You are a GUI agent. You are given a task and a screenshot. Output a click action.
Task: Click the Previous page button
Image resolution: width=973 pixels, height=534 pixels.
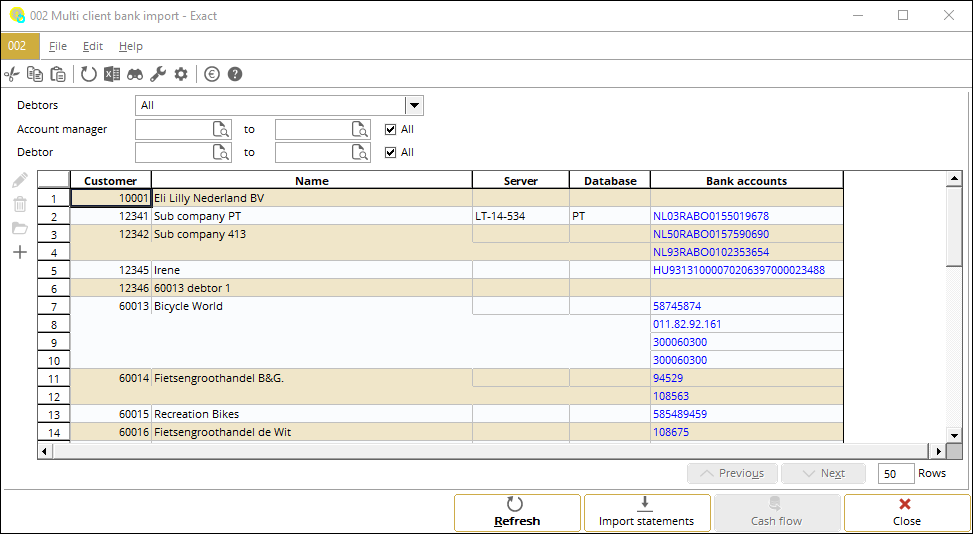(732, 473)
